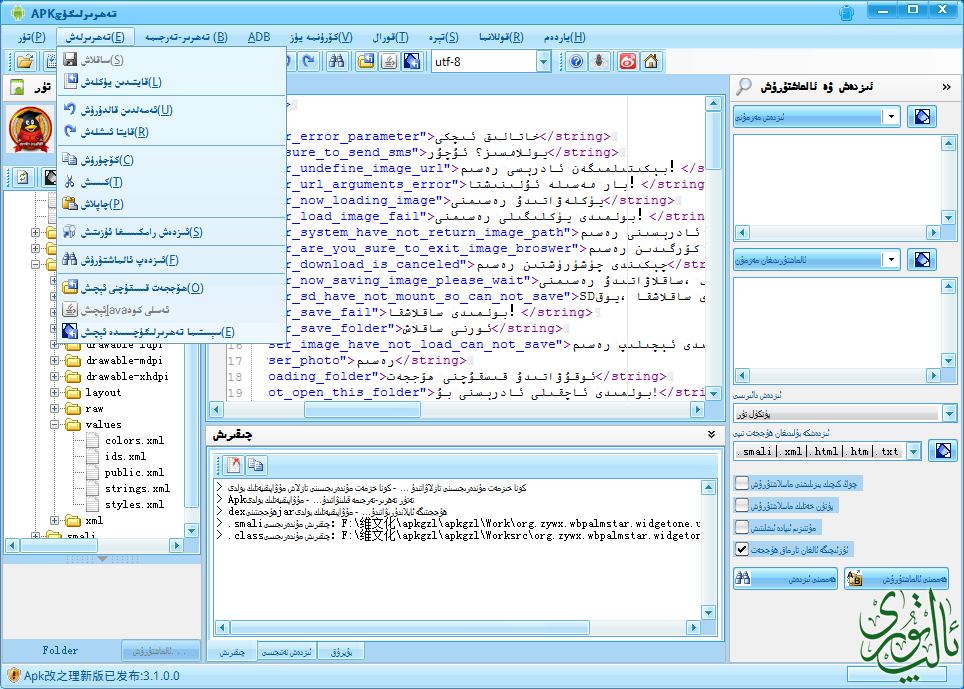Screen dimensions: 964x689
Task: Collapse the values folder node
Action: pyautogui.click(x=54, y=424)
